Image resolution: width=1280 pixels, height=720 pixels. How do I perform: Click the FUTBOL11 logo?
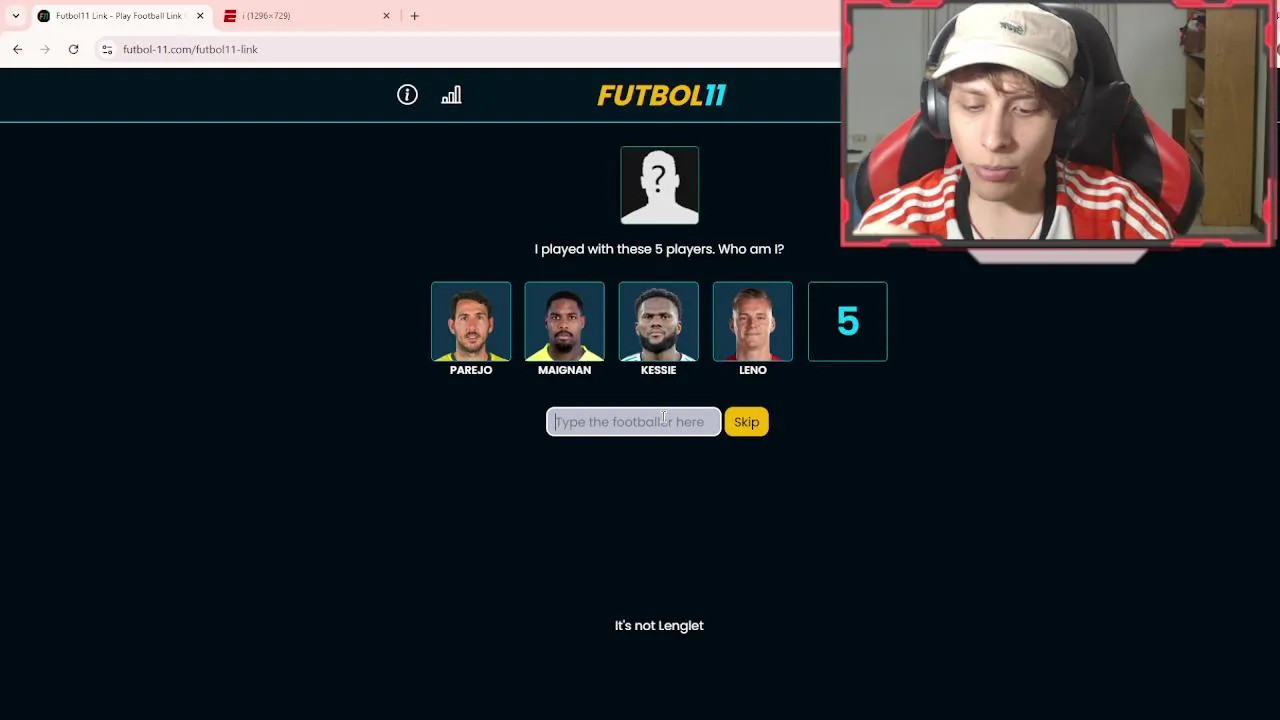click(661, 95)
